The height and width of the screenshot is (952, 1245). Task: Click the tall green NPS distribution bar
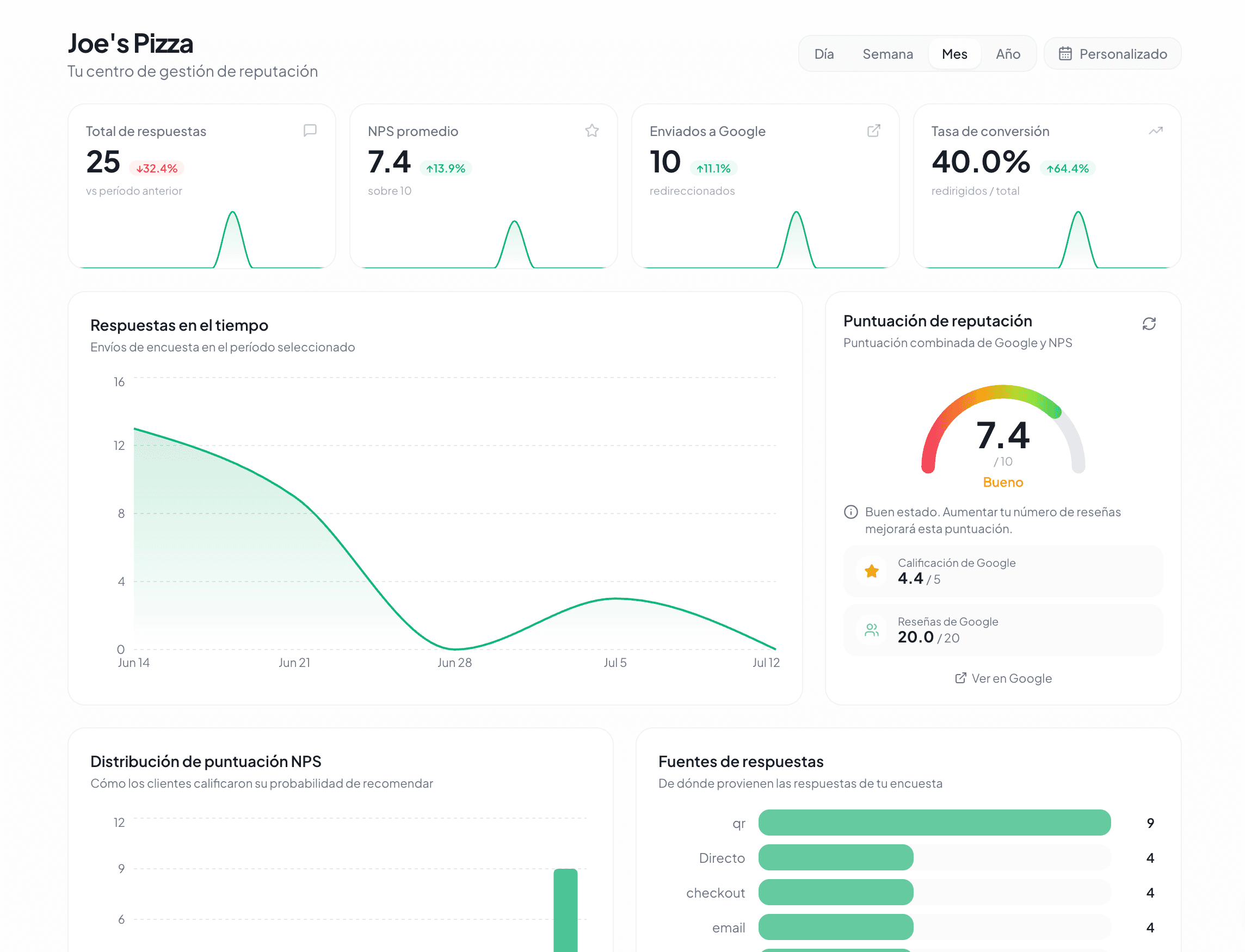pos(565,910)
